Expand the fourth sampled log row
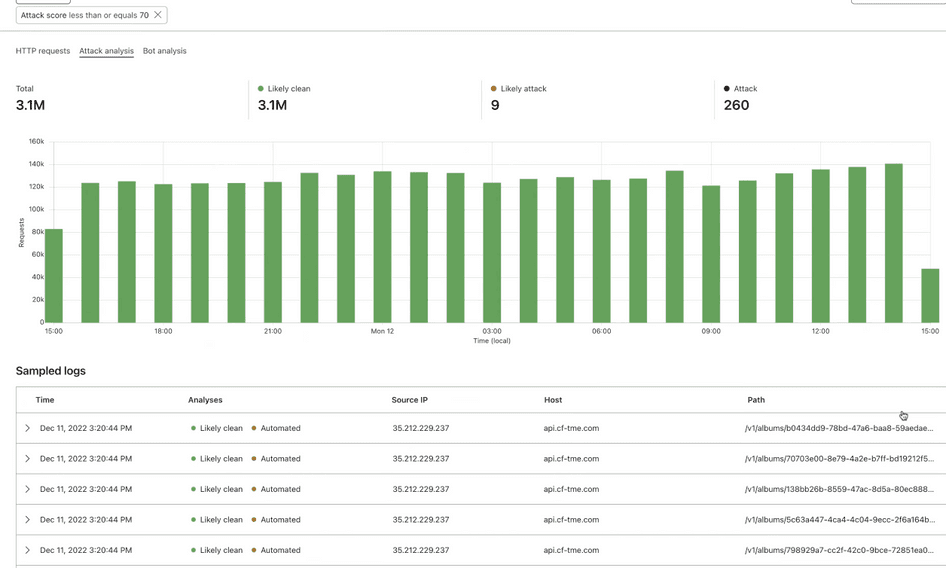Viewport: 946px width, 568px height. [x=27, y=520]
